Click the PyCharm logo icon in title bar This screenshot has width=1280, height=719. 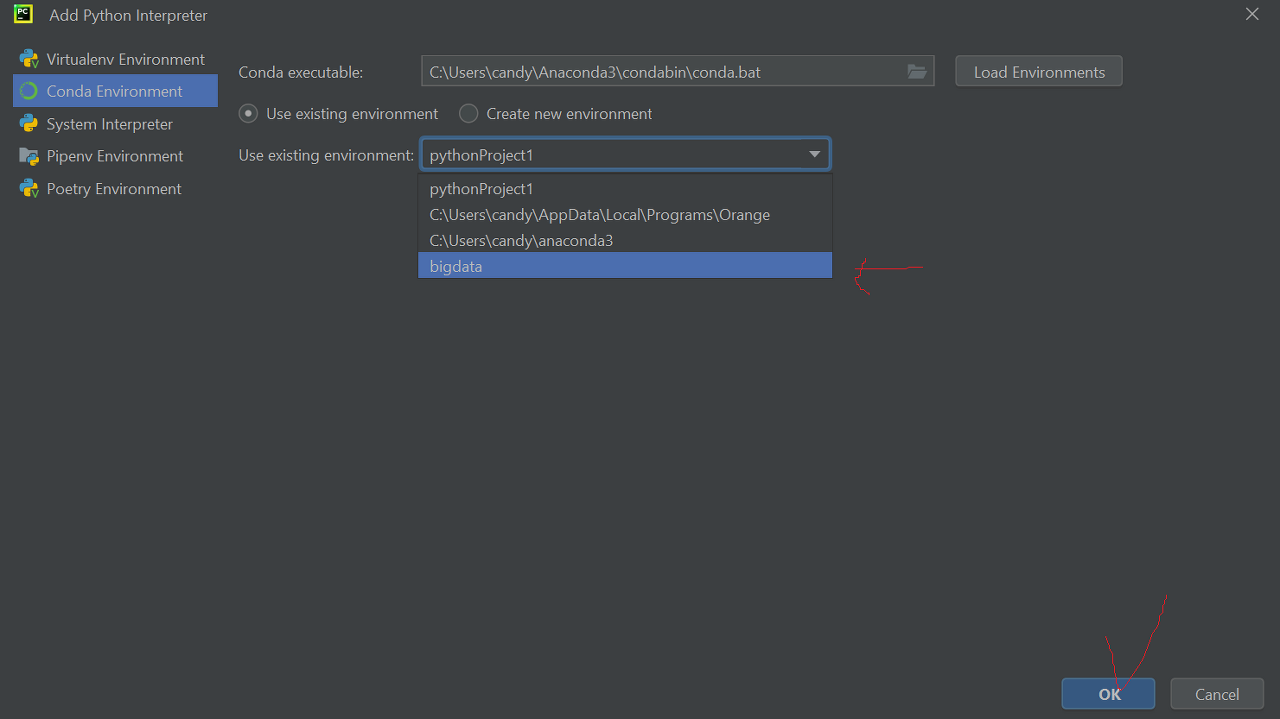click(25, 14)
